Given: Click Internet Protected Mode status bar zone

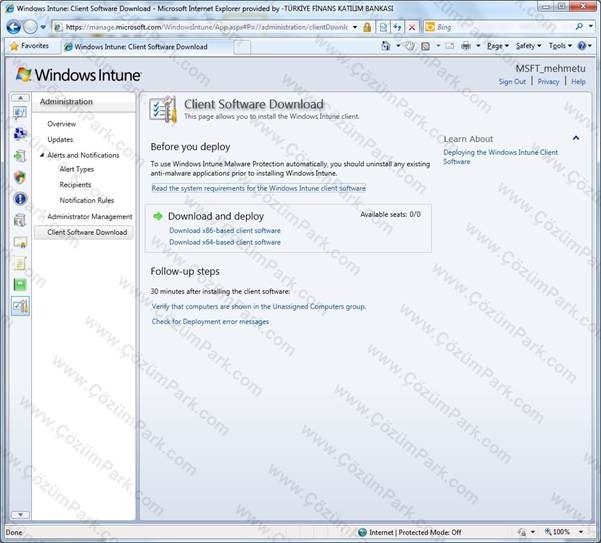Looking at the screenshot, I should pos(410,532).
